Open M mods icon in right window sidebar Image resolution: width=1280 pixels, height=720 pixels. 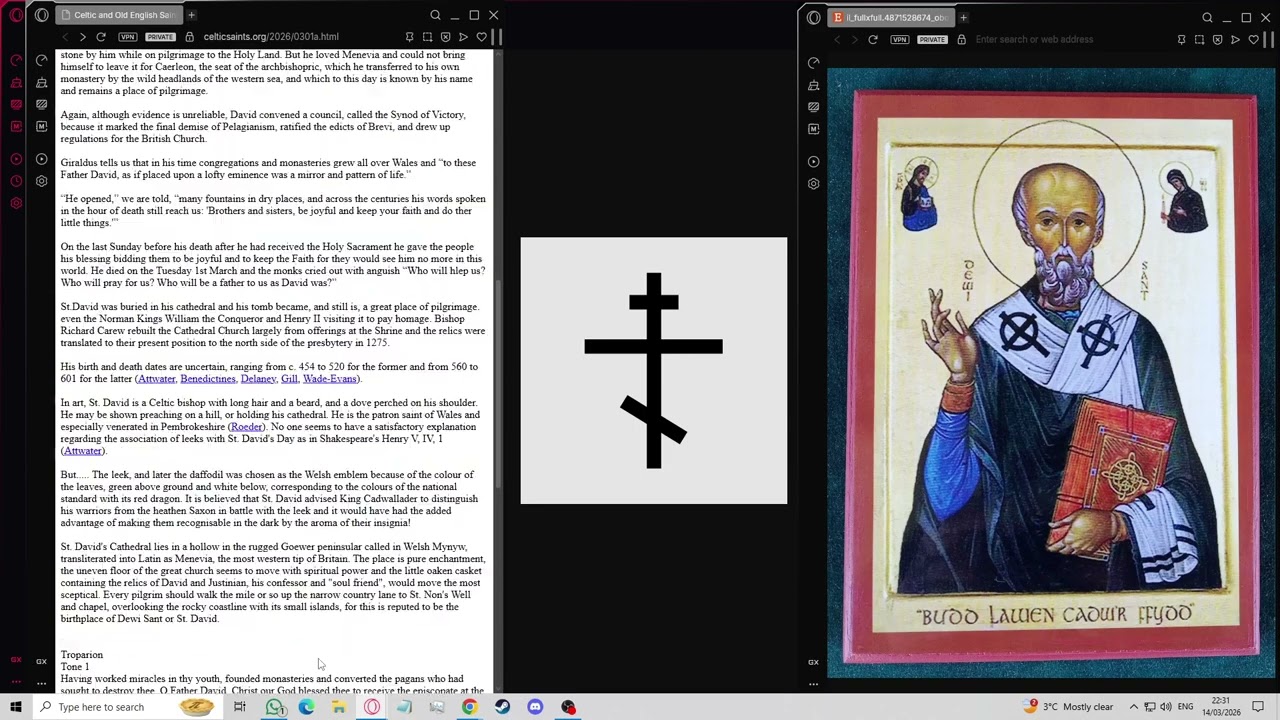coord(813,128)
